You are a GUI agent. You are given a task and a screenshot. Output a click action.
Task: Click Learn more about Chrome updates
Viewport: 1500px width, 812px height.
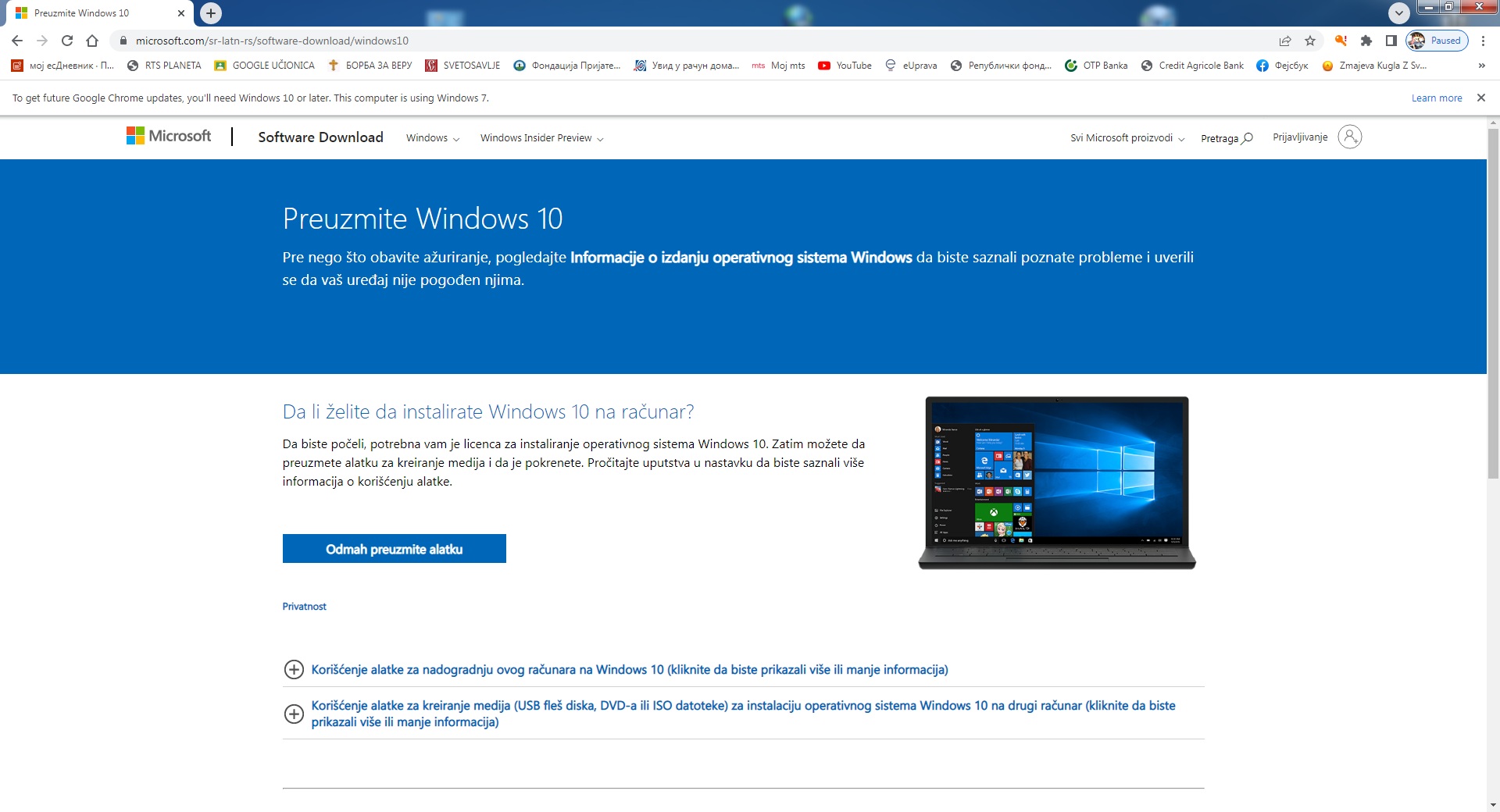pos(1437,98)
